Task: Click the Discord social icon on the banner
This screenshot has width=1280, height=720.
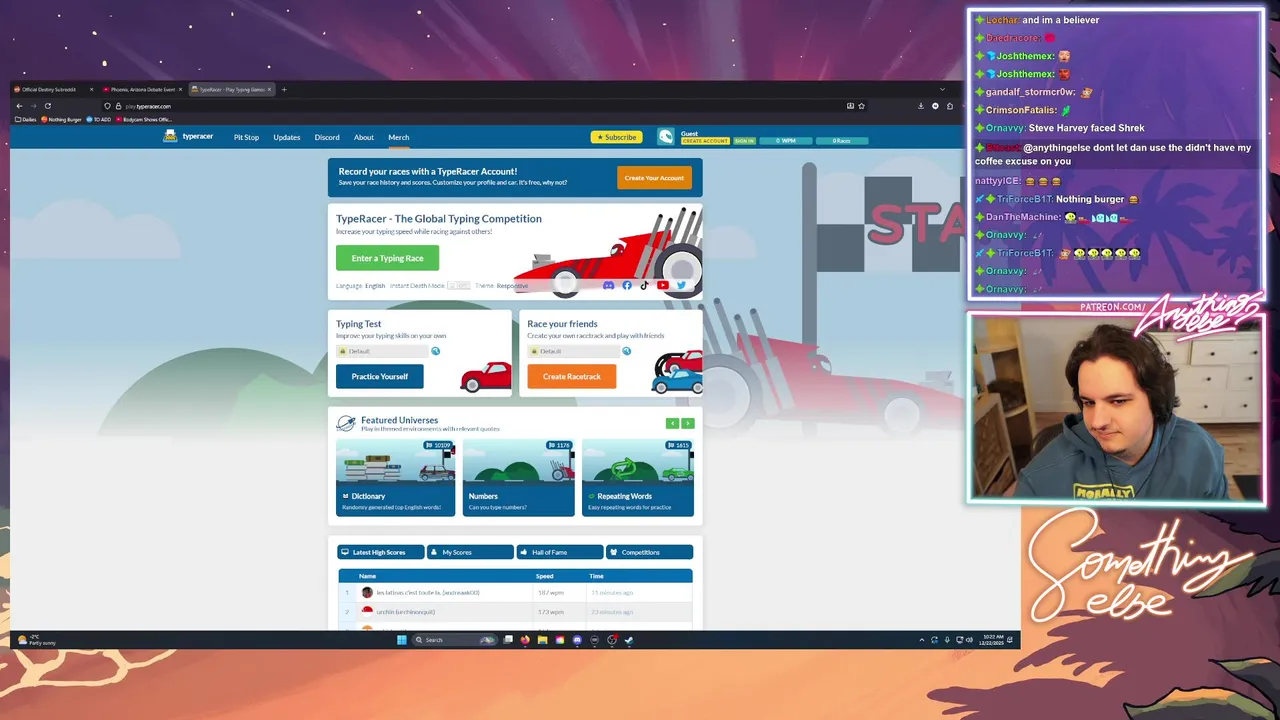Action: pyautogui.click(x=609, y=285)
